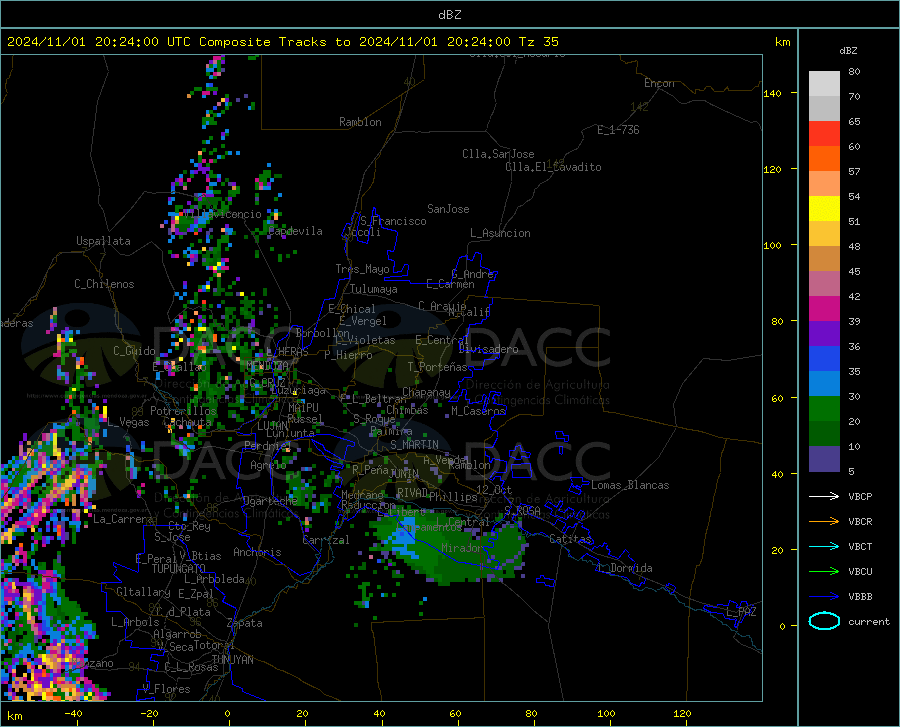
Task: Click the L_Vegas map label
Action: [x=128, y=422]
